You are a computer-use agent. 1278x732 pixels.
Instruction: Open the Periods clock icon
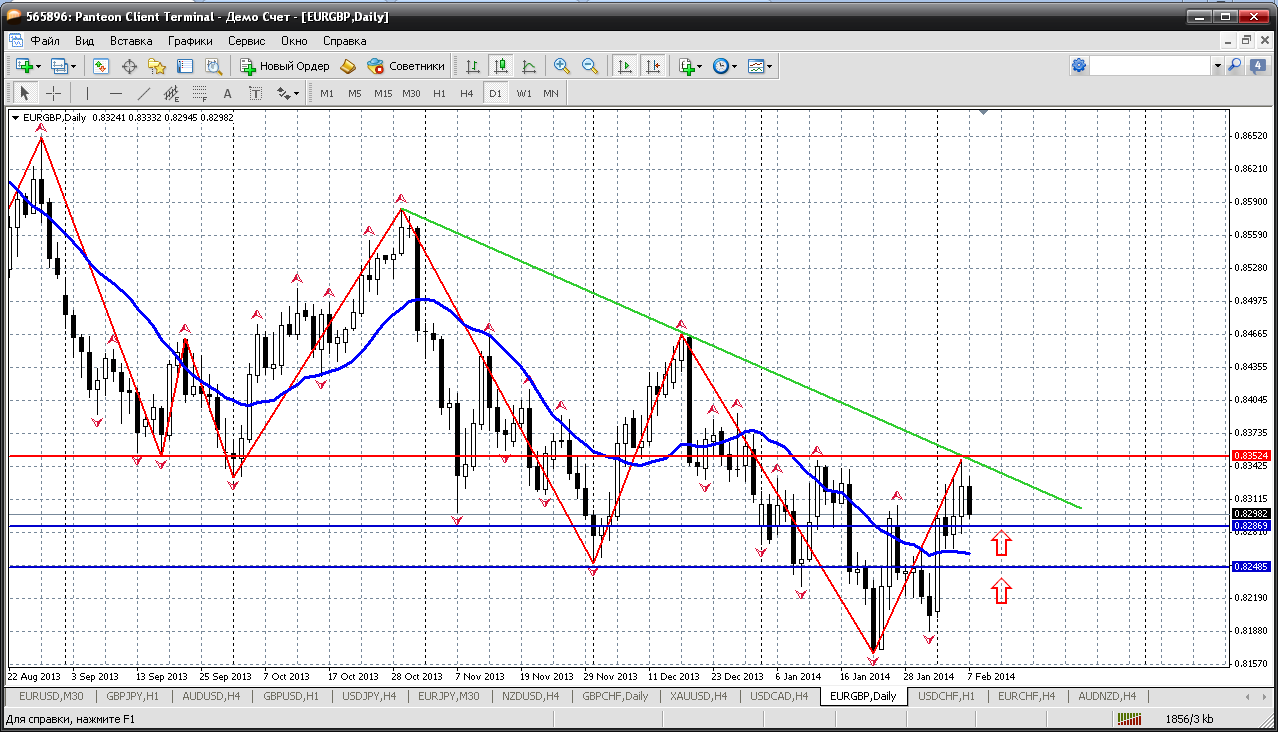click(x=721, y=66)
